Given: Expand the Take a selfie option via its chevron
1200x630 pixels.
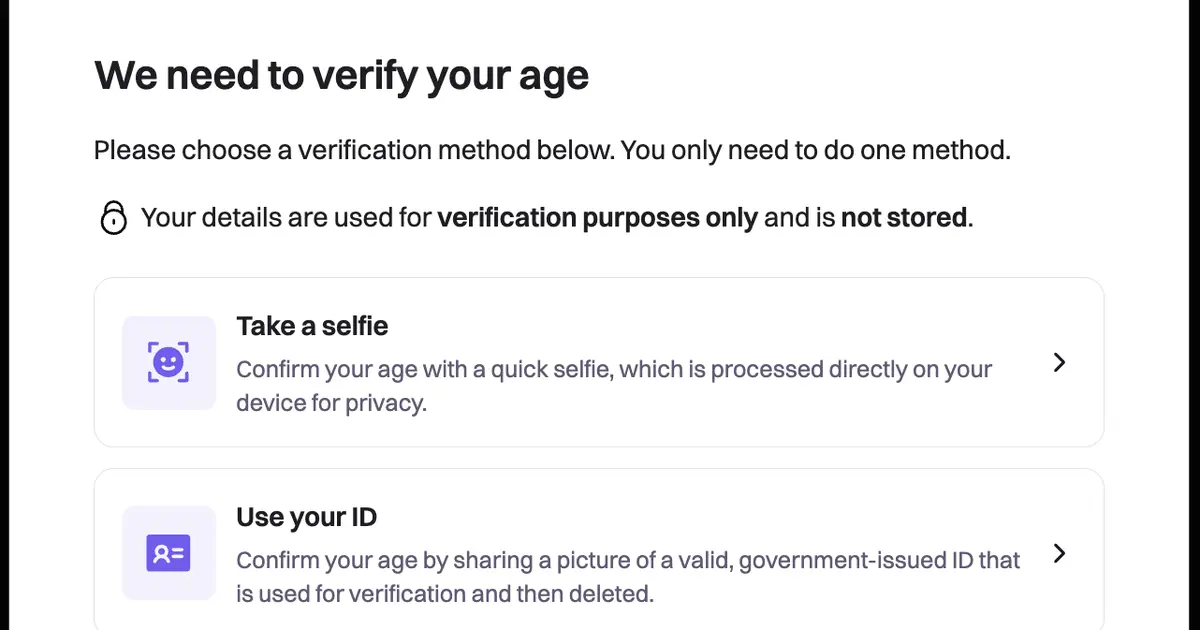Looking at the screenshot, I should tap(1059, 362).
